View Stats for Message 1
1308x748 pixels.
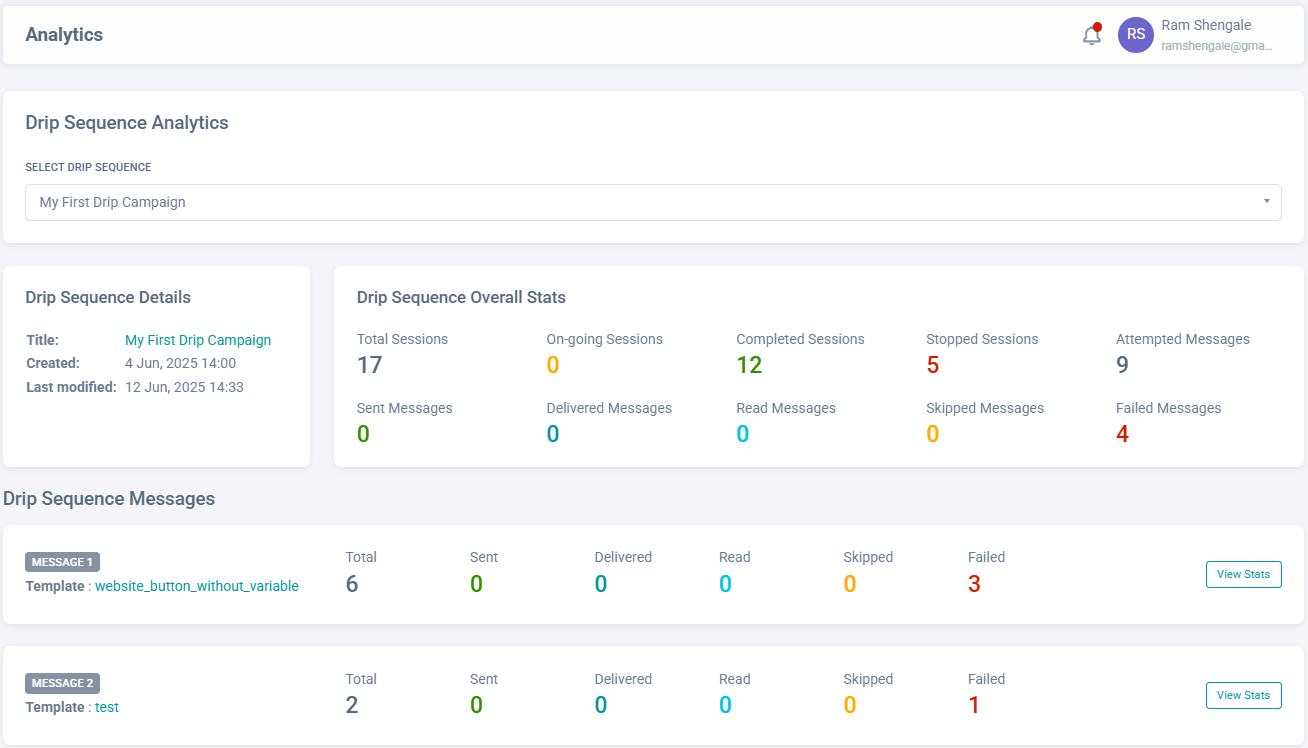click(x=1243, y=574)
